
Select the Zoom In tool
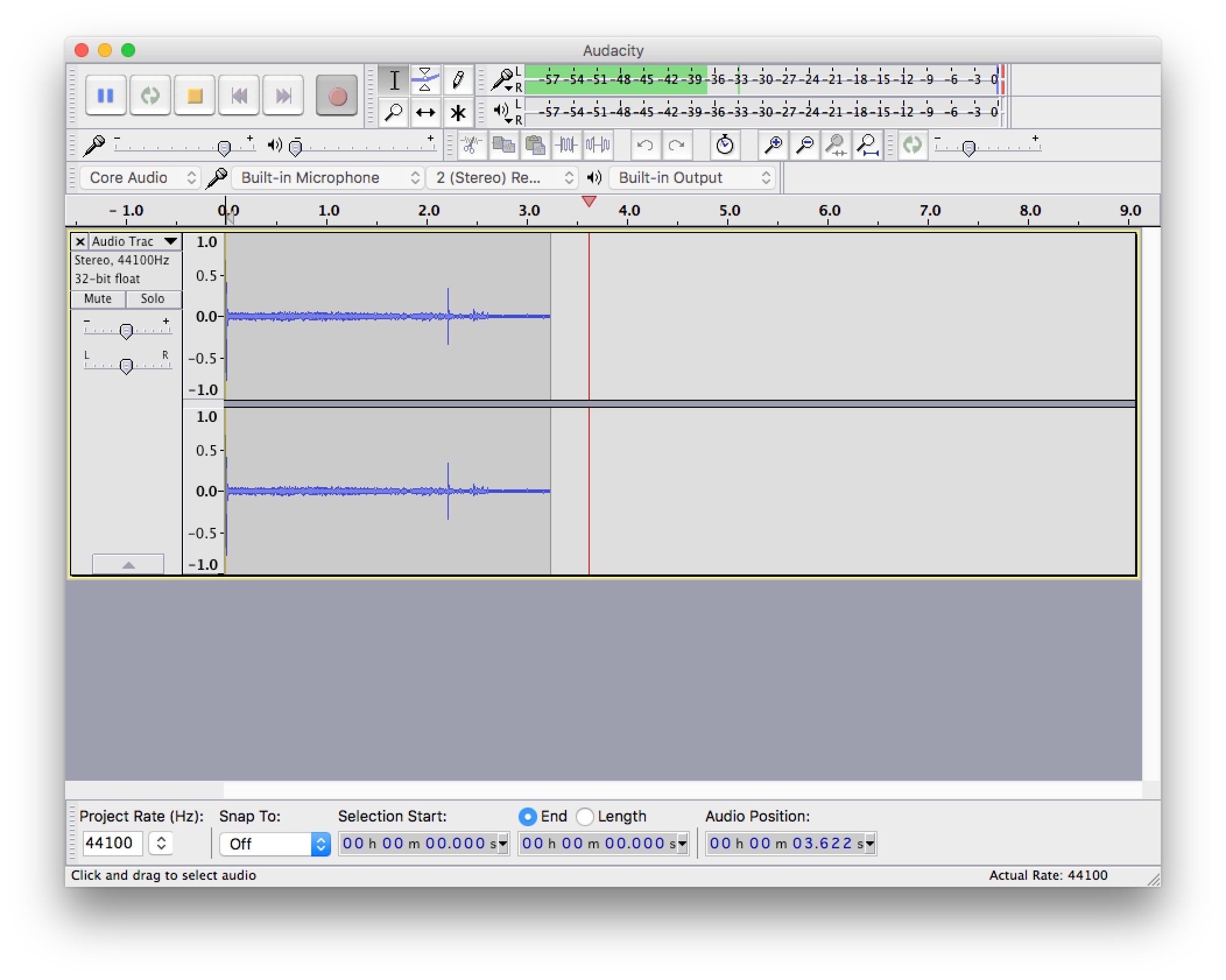(768, 148)
